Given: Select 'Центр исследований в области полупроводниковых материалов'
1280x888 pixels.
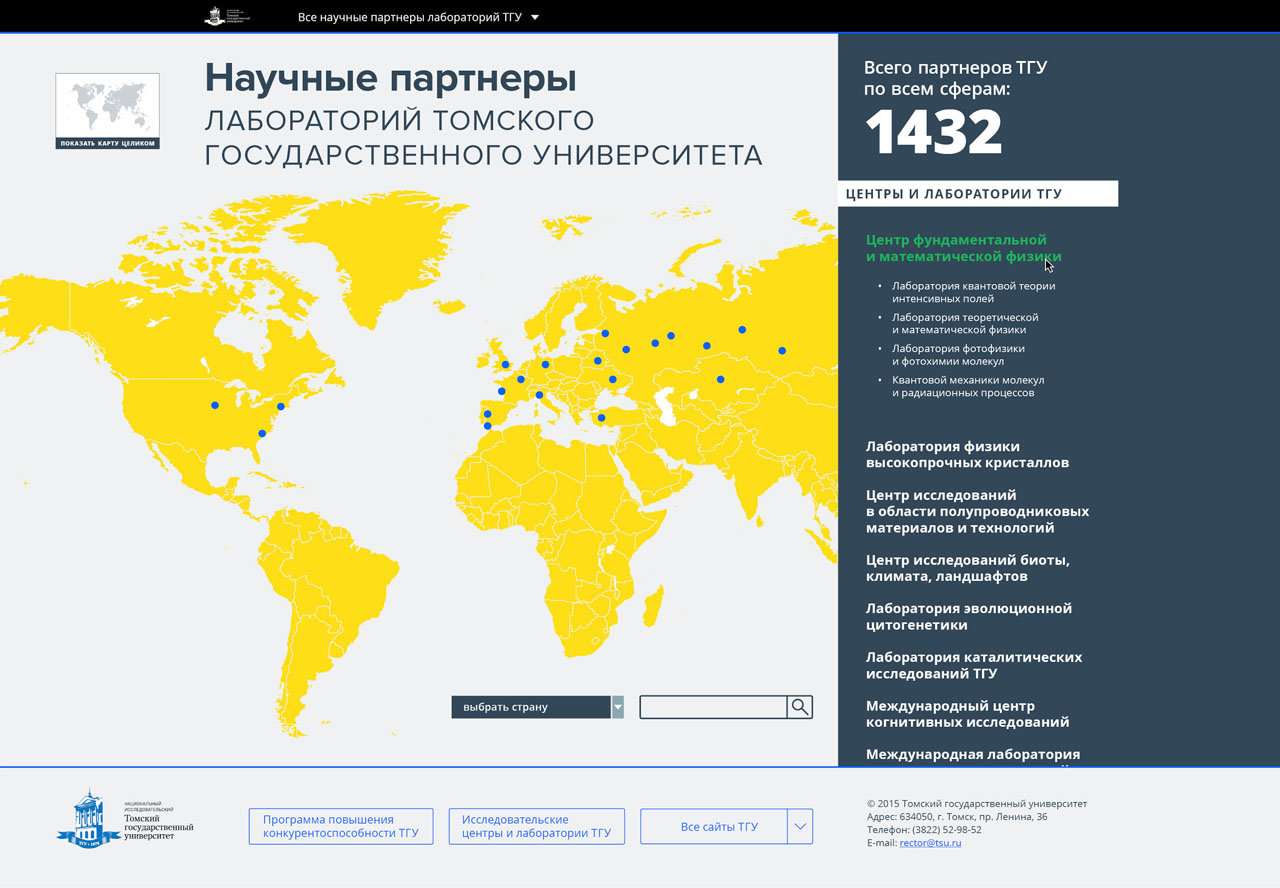Looking at the screenshot, I should (977, 511).
